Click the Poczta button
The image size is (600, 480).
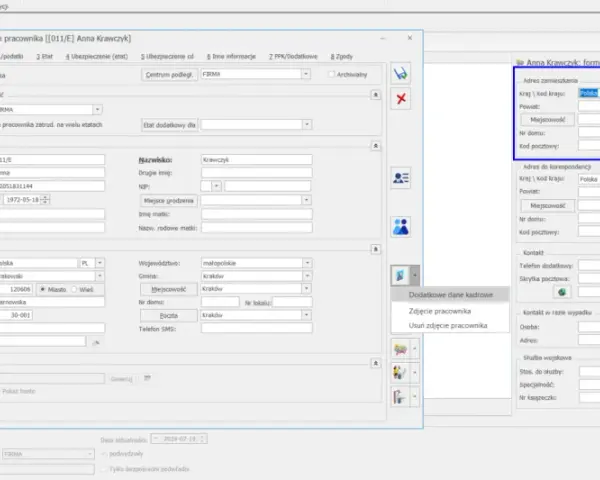169,315
